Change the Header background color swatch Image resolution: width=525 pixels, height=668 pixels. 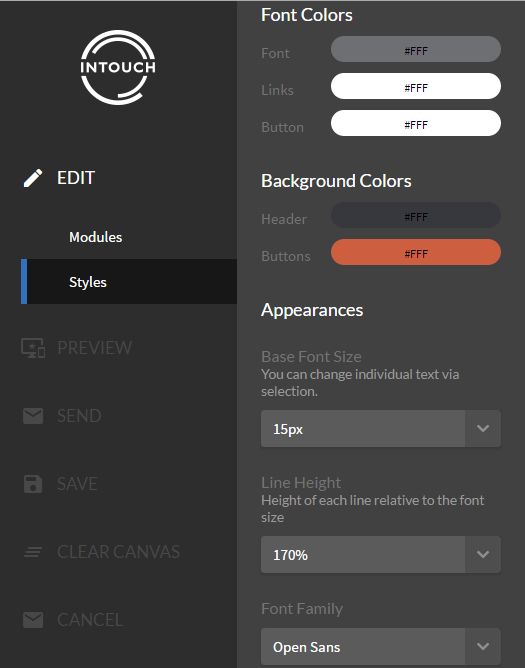tap(416, 215)
